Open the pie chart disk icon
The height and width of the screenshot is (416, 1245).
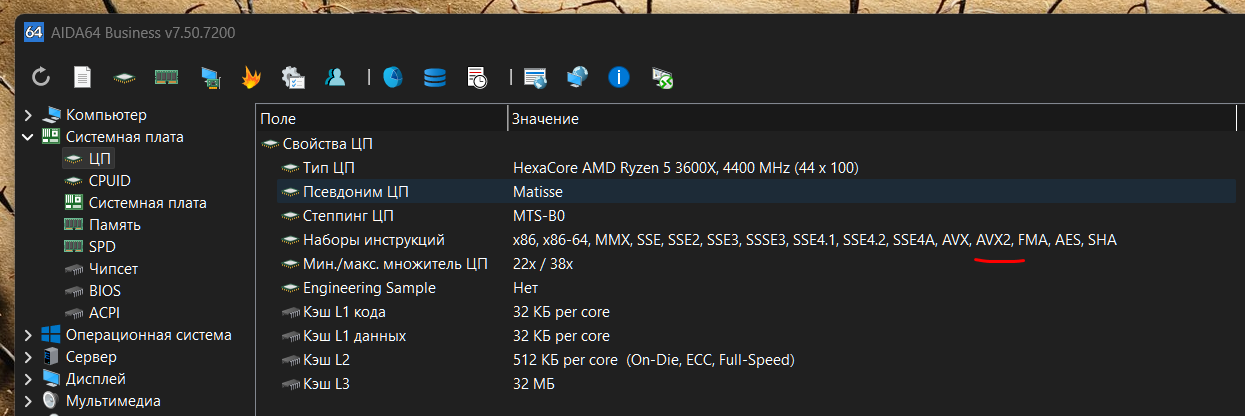(x=393, y=76)
